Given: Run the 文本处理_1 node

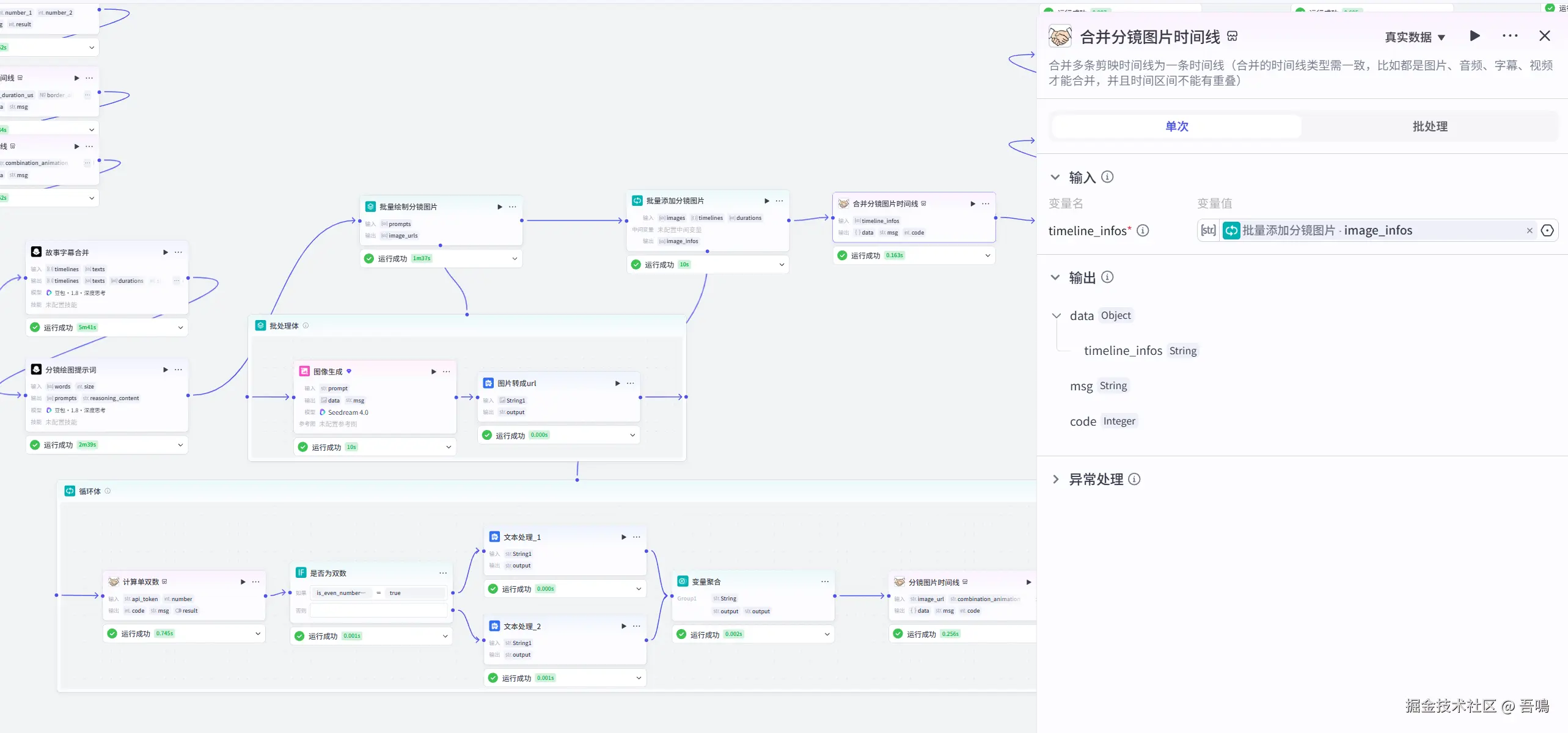Looking at the screenshot, I should click(623, 537).
